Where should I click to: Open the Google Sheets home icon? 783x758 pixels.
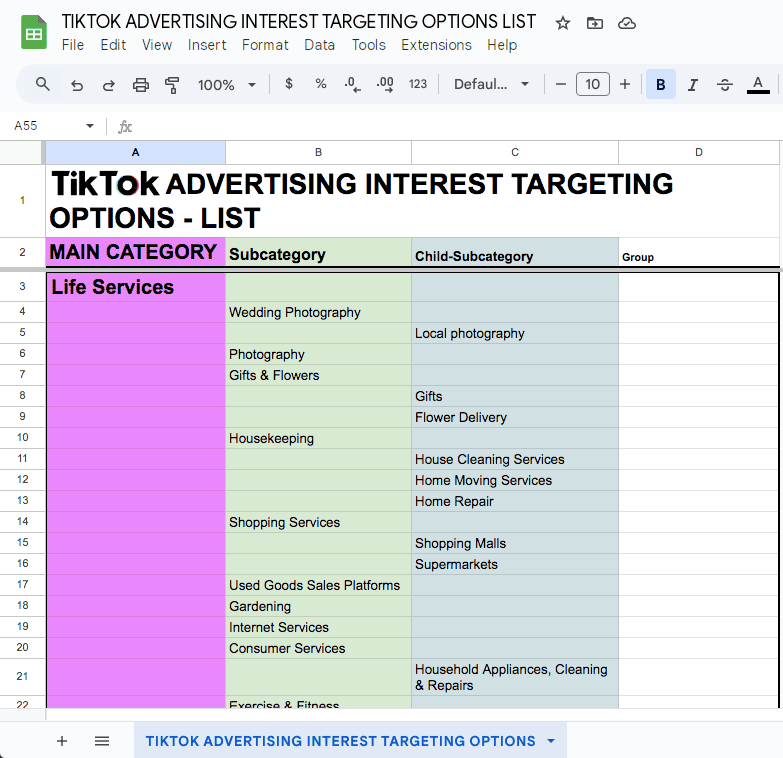tap(34, 32)
